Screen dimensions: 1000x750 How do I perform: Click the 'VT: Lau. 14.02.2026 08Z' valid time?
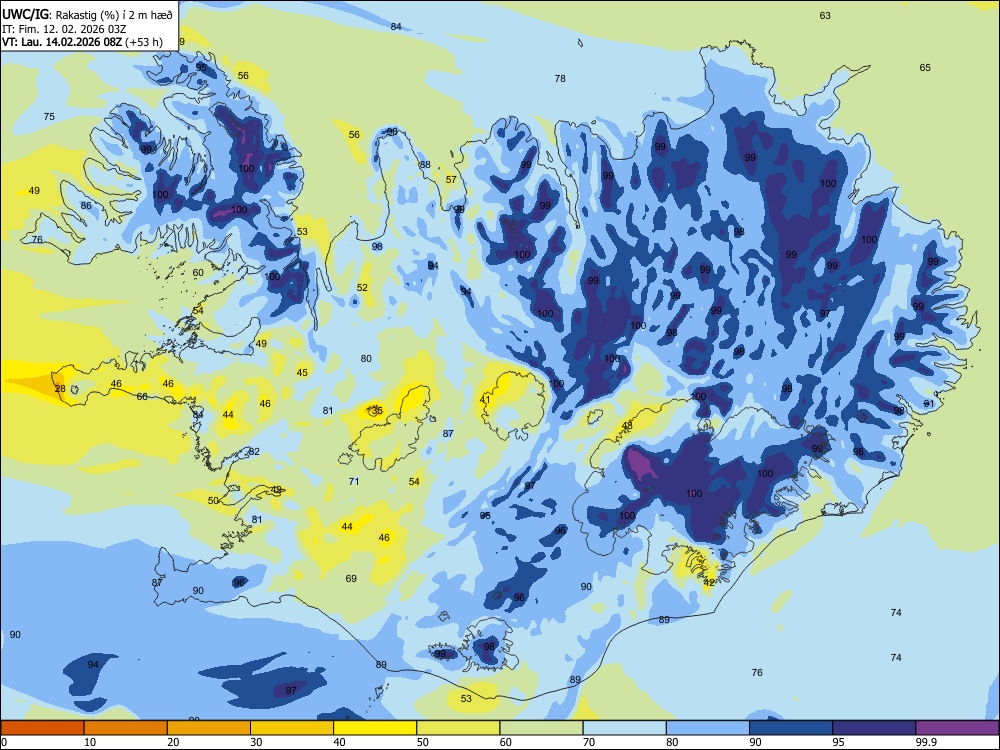pos(62,43)
